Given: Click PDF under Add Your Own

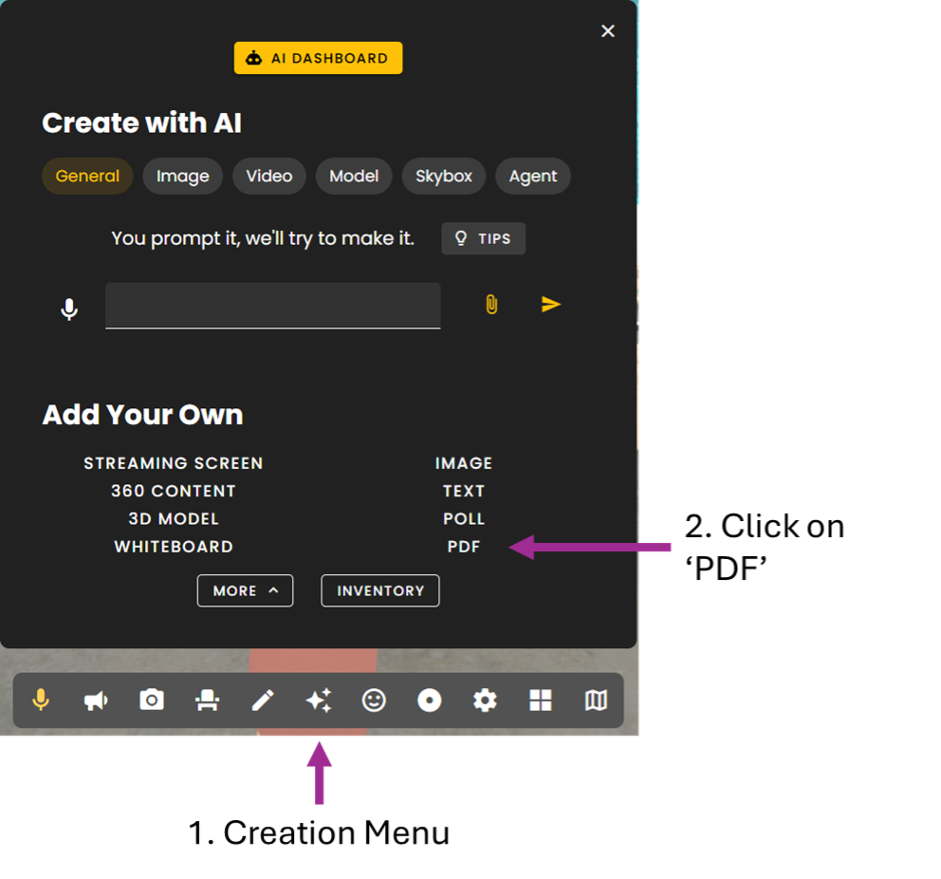Looking at the screenshot, I should (464, 547).
